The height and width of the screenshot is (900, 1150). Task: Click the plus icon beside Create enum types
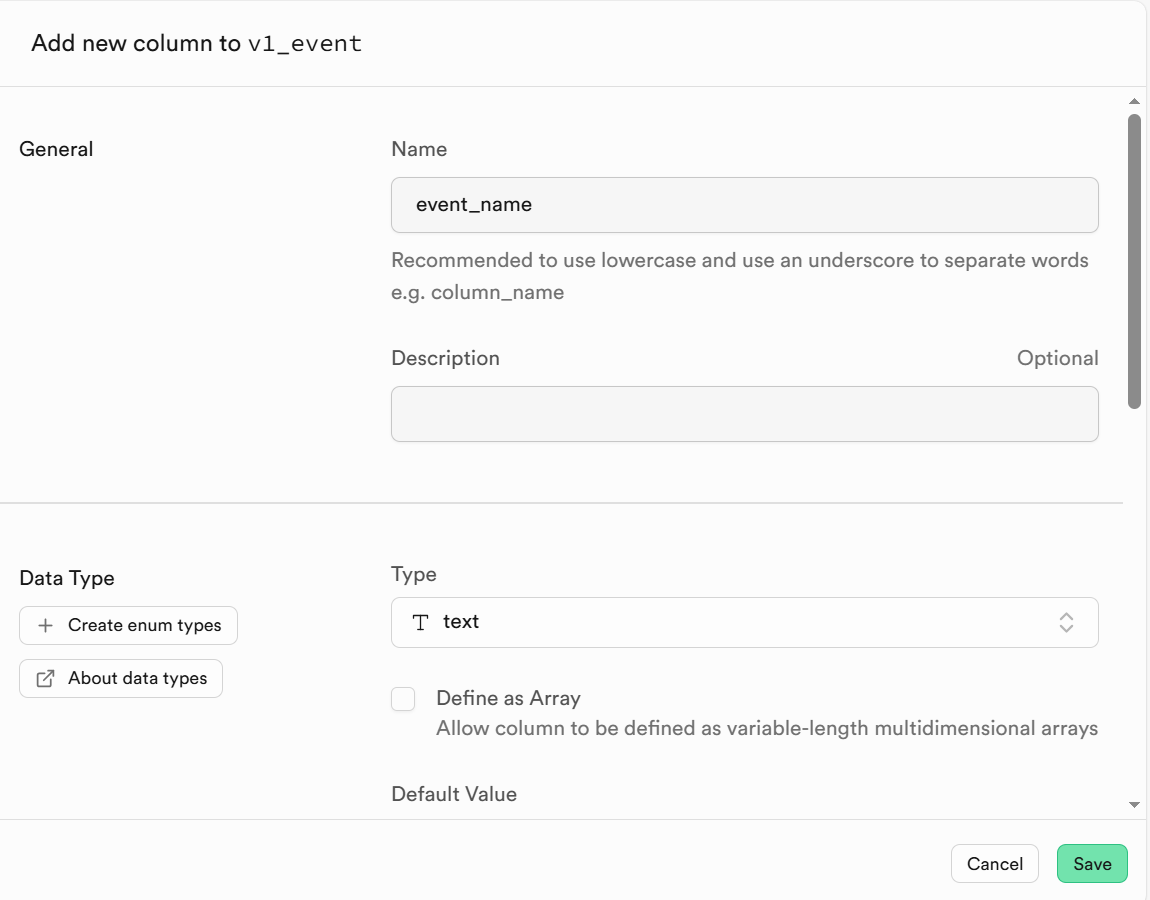pyautogui.click(x=45, y=625)
